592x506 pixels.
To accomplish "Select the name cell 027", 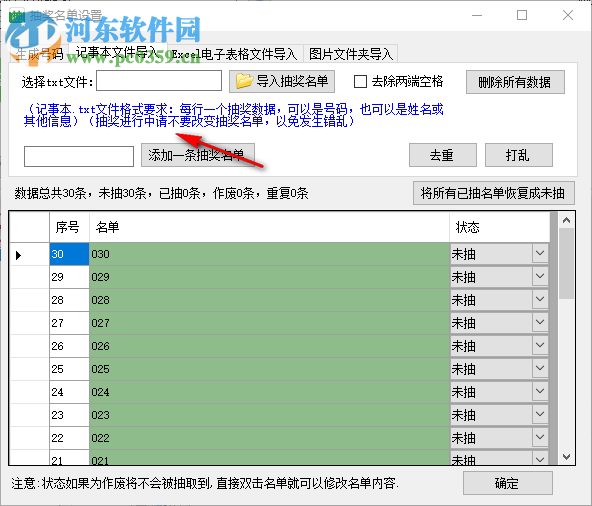I will coord(269,323).
